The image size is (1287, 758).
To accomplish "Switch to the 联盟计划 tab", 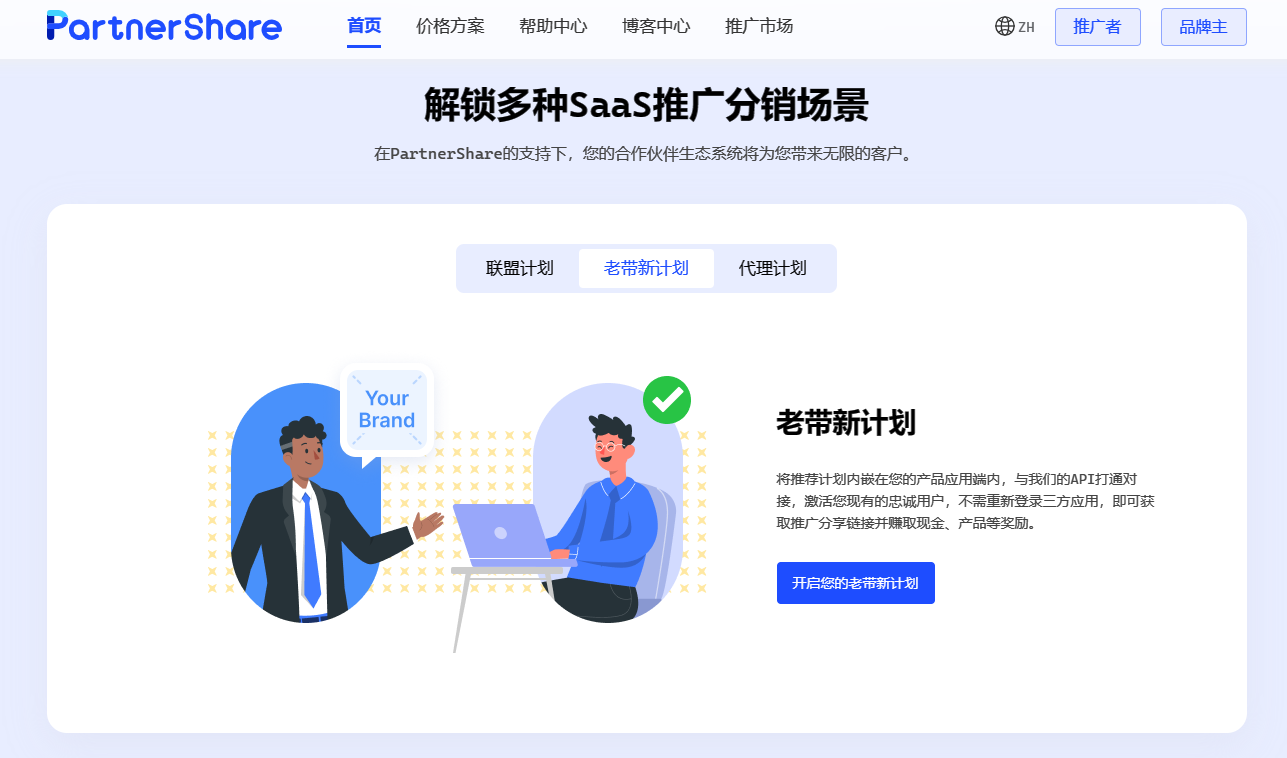I will click(x=519, y=269).
